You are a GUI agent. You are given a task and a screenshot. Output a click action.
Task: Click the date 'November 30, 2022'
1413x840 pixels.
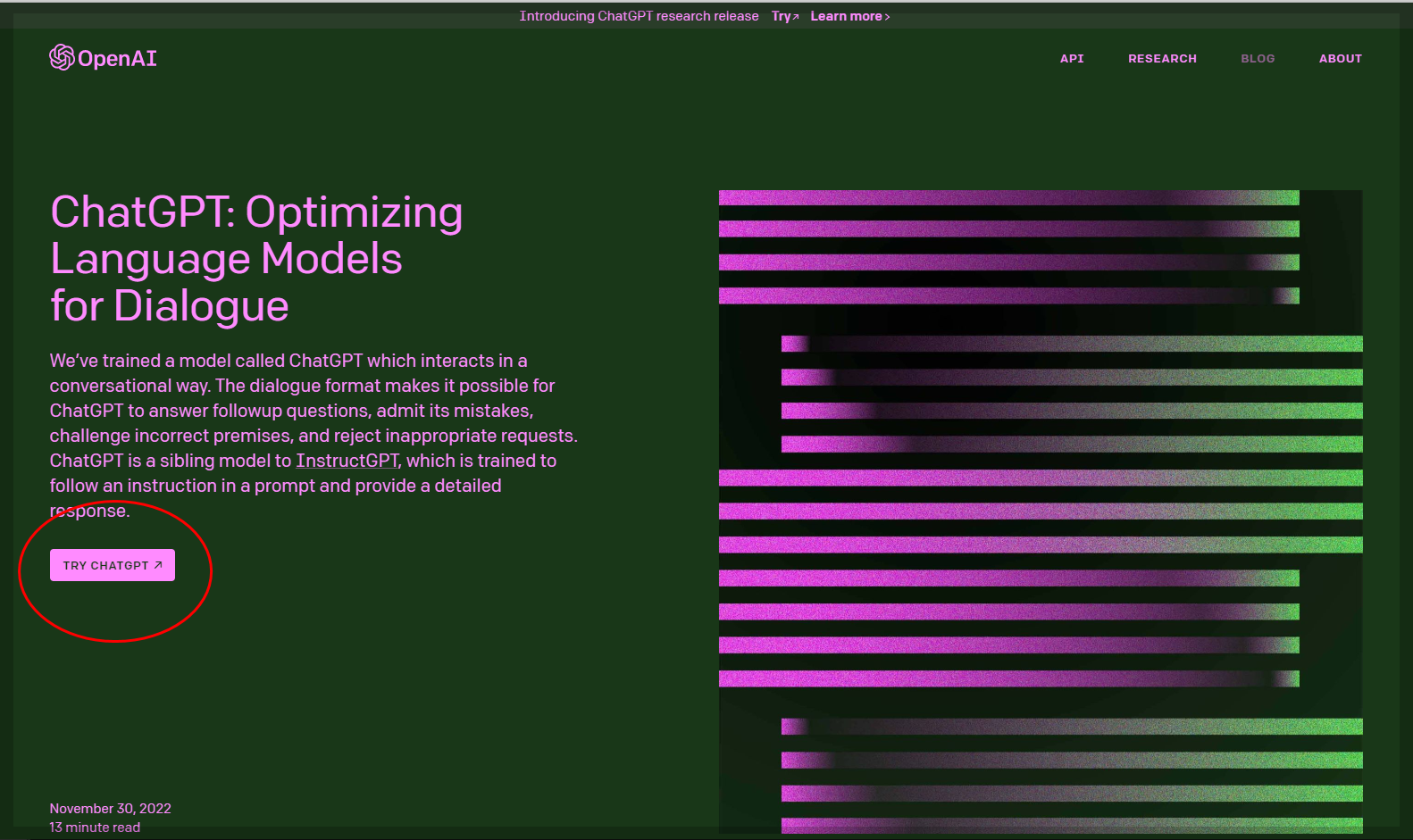tap(111, 808)
